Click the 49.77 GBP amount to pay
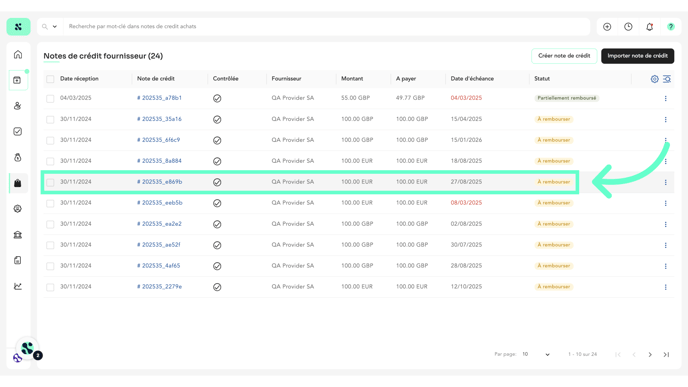This screenshot has width=688, height=387. pyautogui.click(x=410, y=98)
